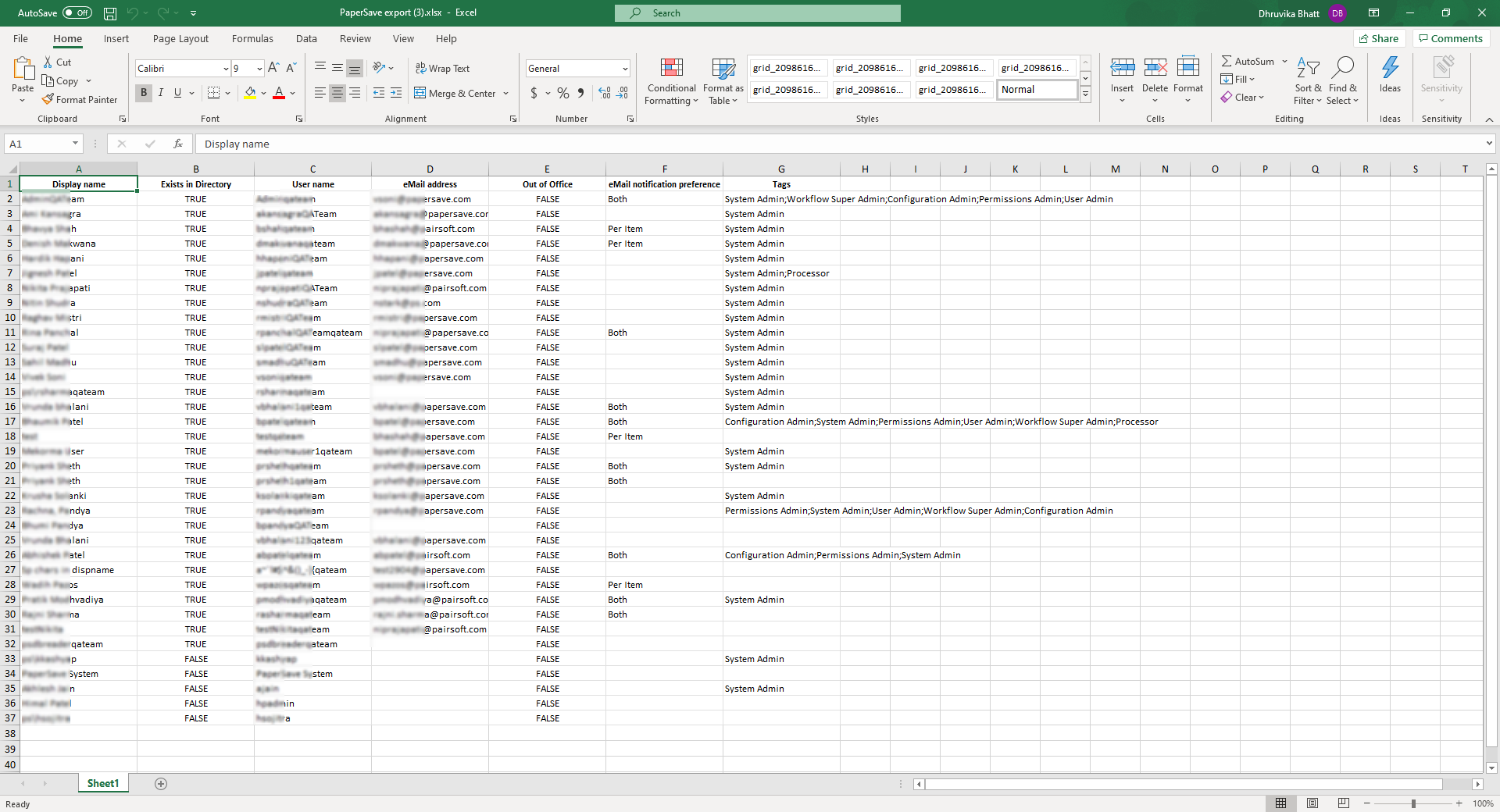Click the Save floppy disk icon
The image size is (1500, 812).
pyautogui.click(x=110, y=13)
